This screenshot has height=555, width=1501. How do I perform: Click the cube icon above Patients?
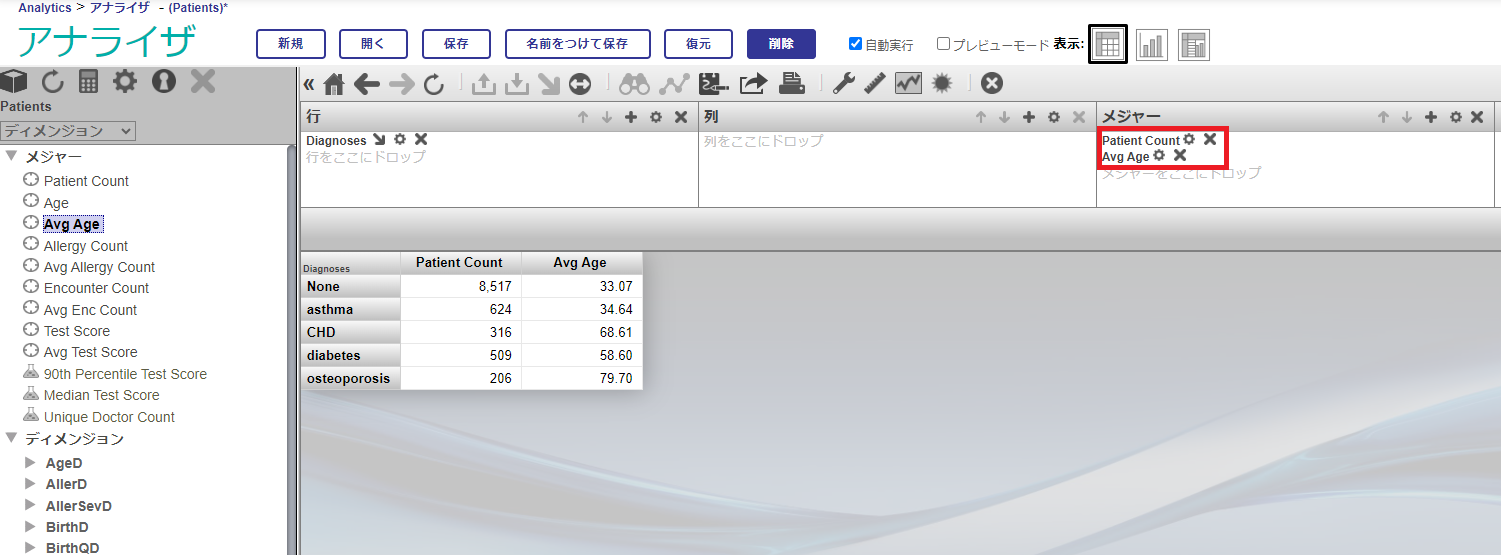tap(14, 82)
